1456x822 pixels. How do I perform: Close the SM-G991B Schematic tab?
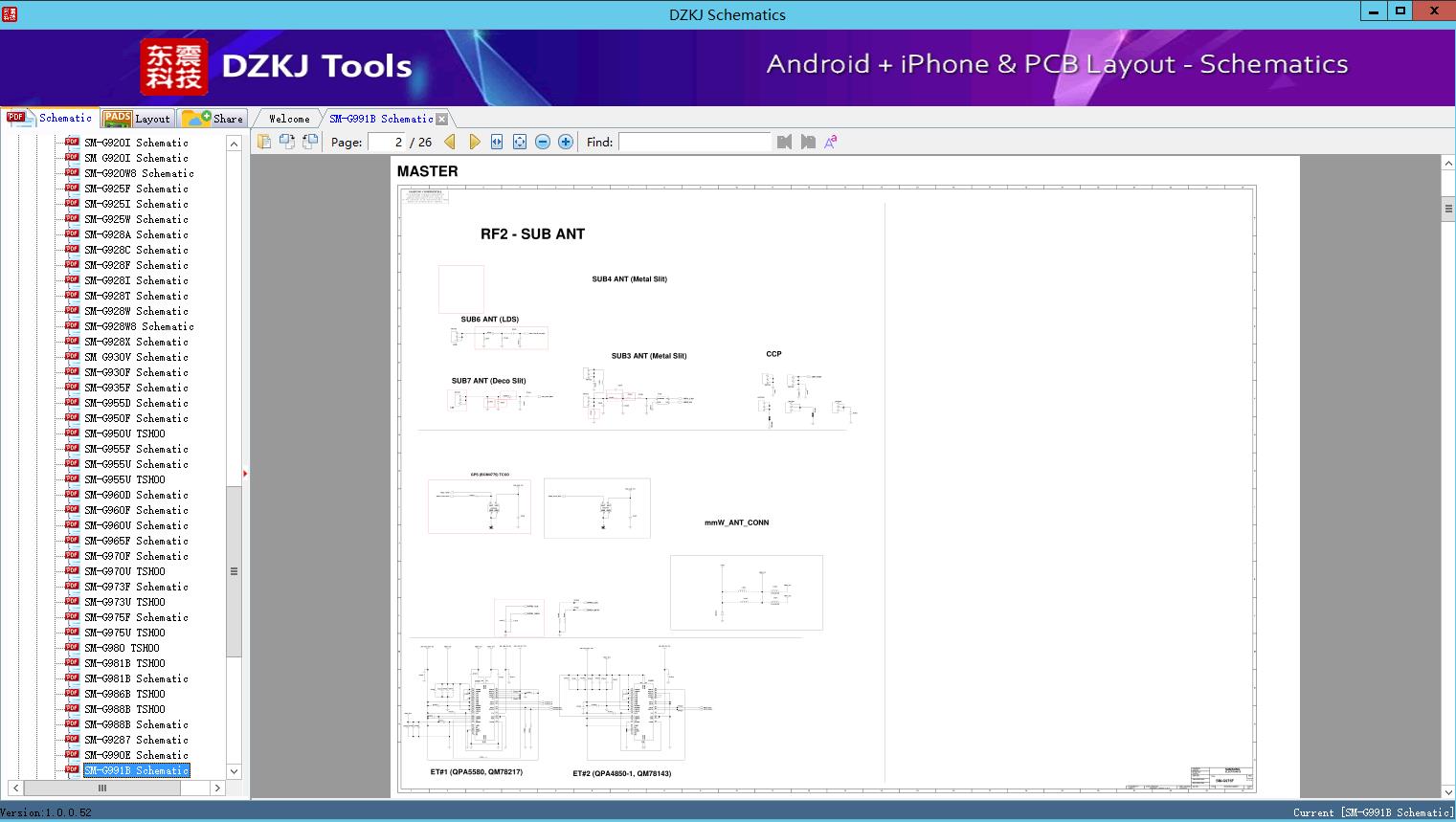point(441,120)
